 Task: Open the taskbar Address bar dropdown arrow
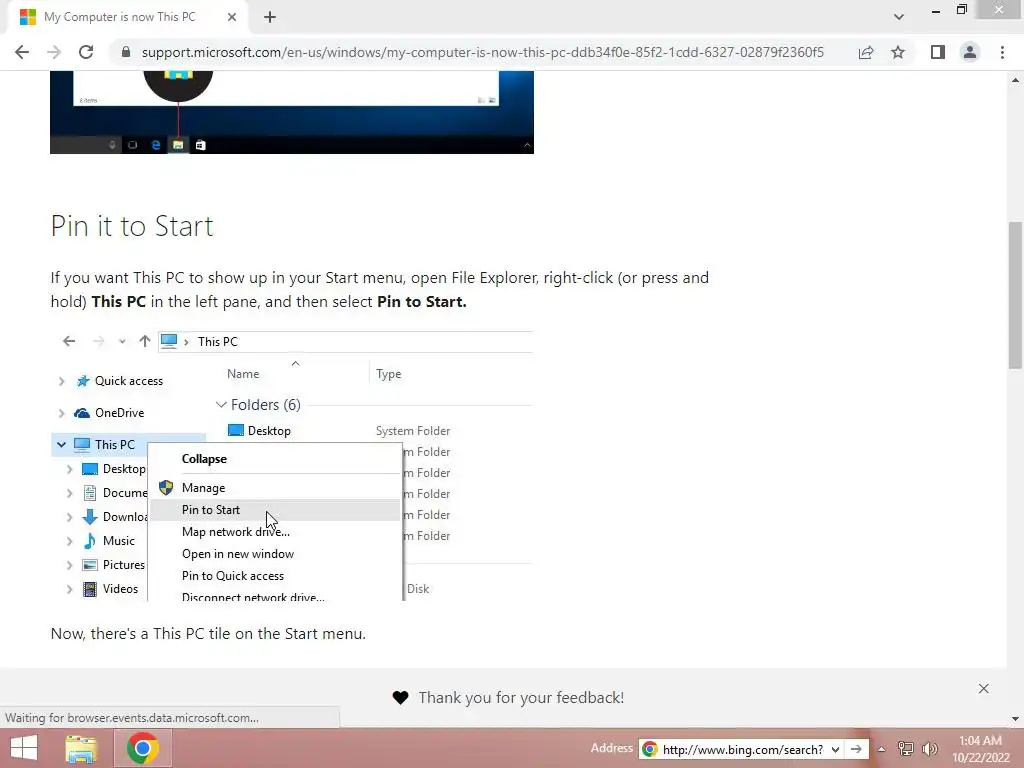835,749
